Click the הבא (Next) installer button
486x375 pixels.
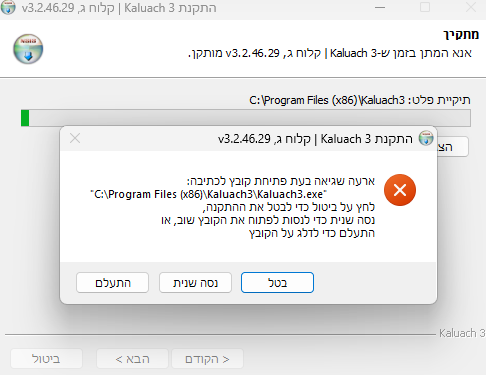[x=132, y=359]
